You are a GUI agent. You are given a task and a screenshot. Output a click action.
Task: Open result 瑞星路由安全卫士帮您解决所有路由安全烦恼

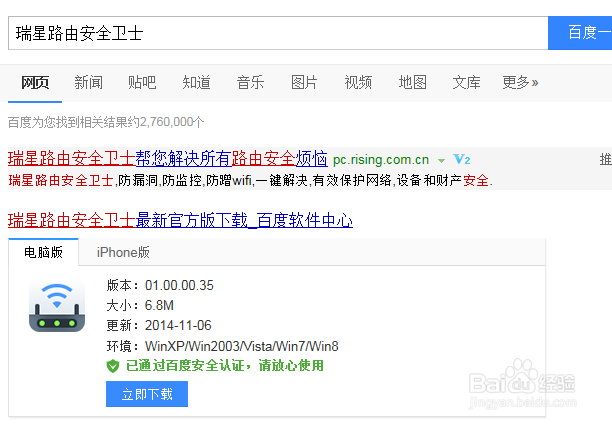click(167, 159)
